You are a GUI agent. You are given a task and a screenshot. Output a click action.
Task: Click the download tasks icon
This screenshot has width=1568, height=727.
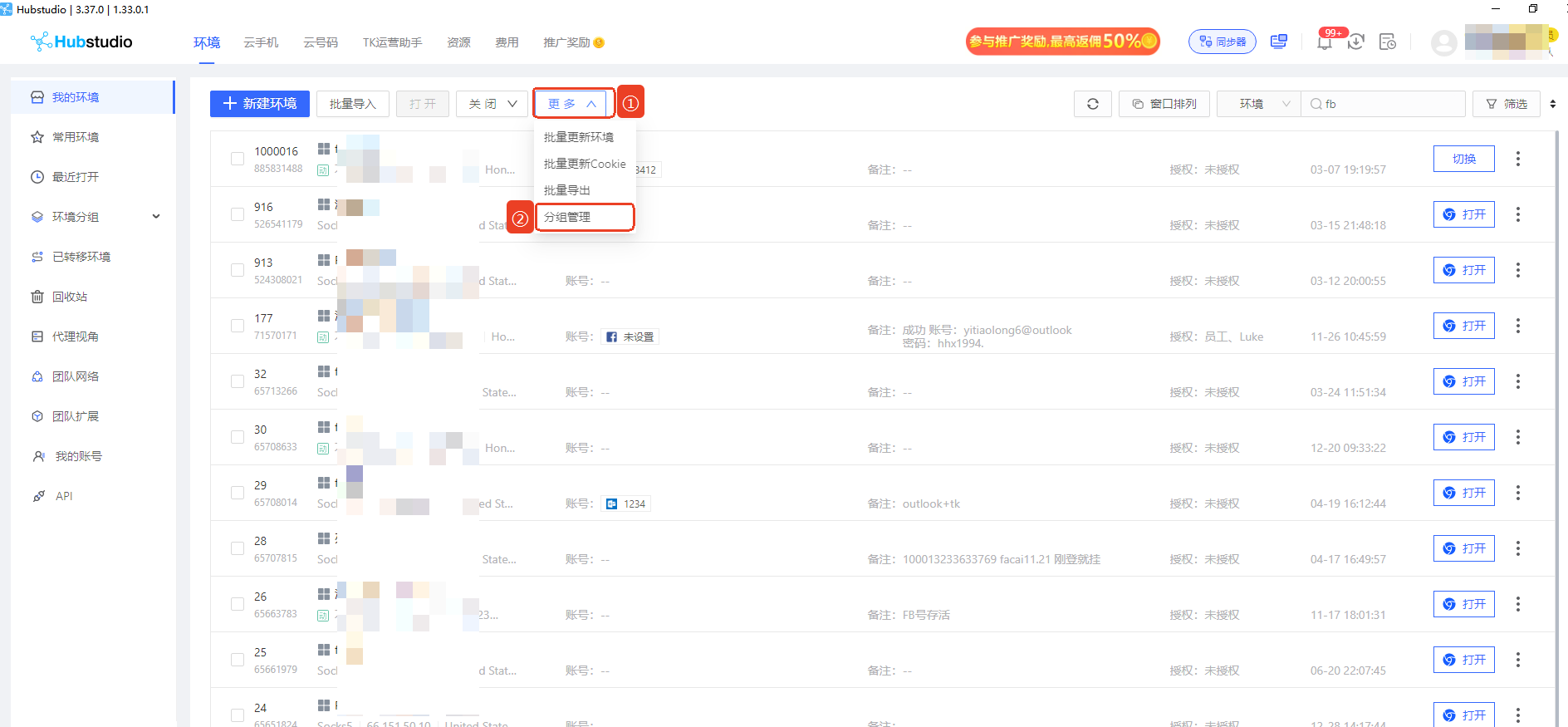(1356, 42)
